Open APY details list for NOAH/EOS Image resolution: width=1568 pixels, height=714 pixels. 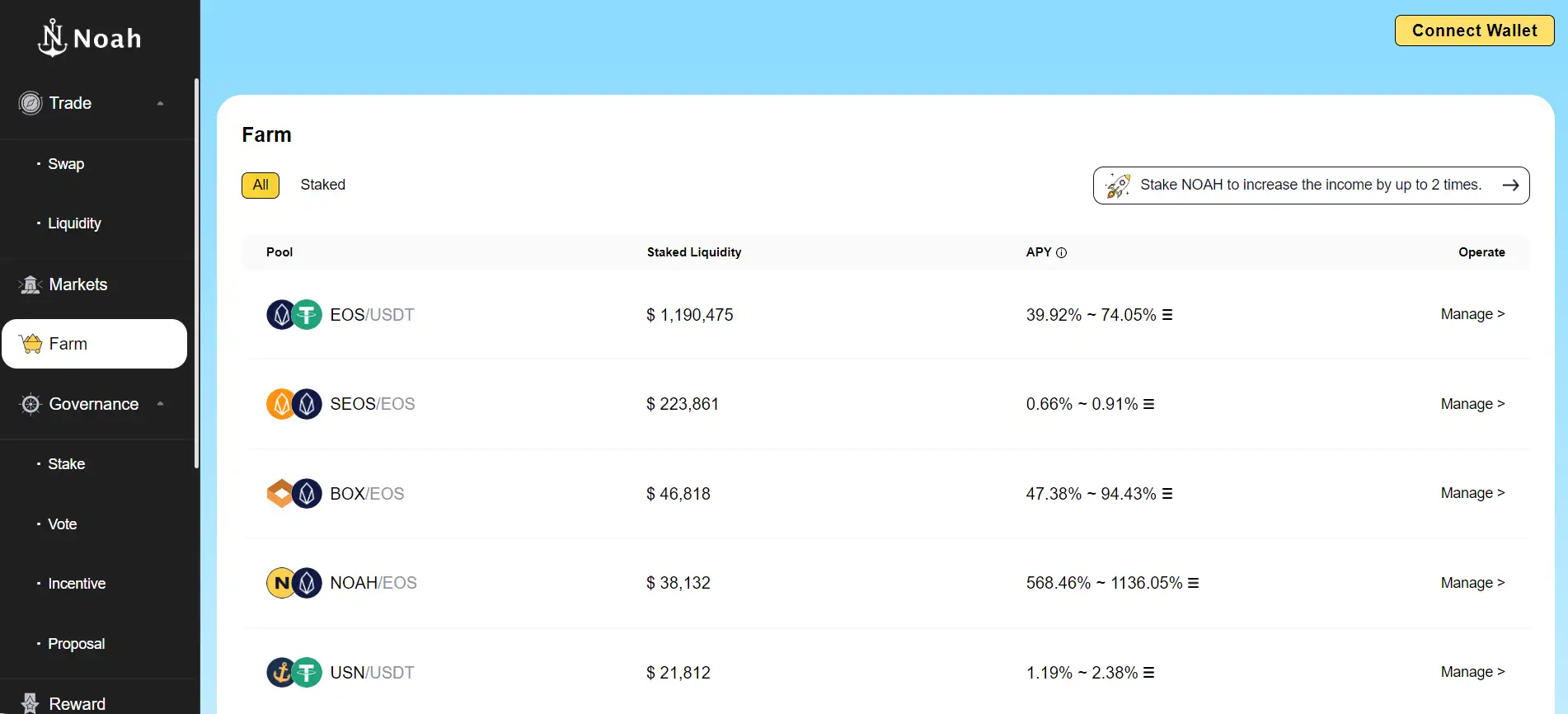(x=1193, y=583)
